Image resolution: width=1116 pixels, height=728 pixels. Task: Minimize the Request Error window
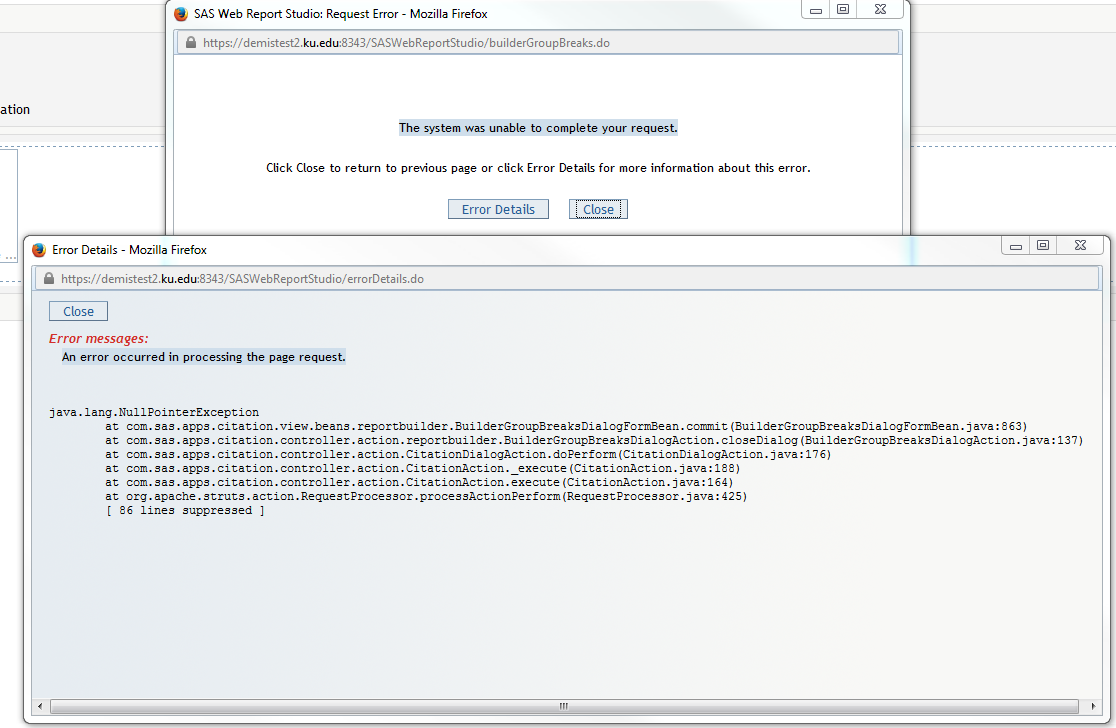[x=816, y=10]
